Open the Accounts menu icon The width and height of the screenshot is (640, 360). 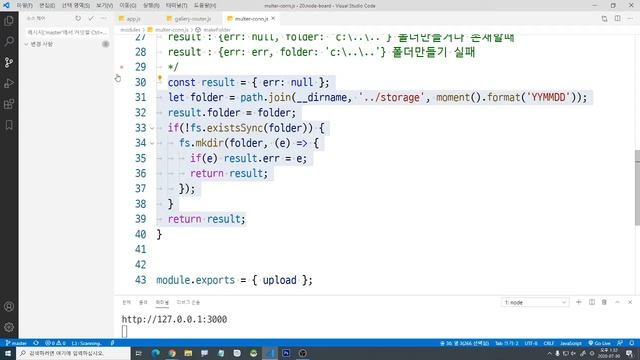coord(9,307)
